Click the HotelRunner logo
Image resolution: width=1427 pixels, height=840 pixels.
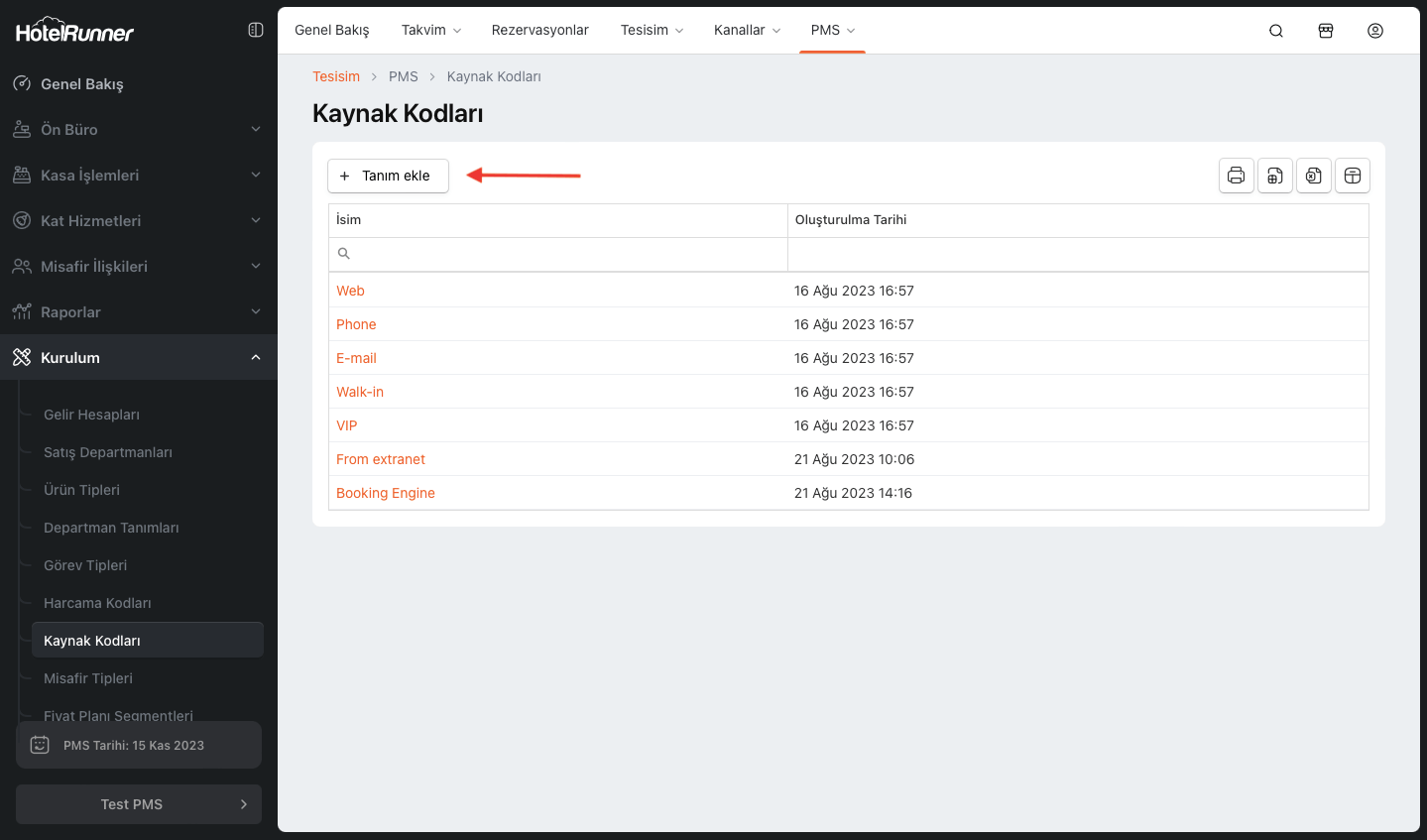pyautogui.click(x=74, y=32)
